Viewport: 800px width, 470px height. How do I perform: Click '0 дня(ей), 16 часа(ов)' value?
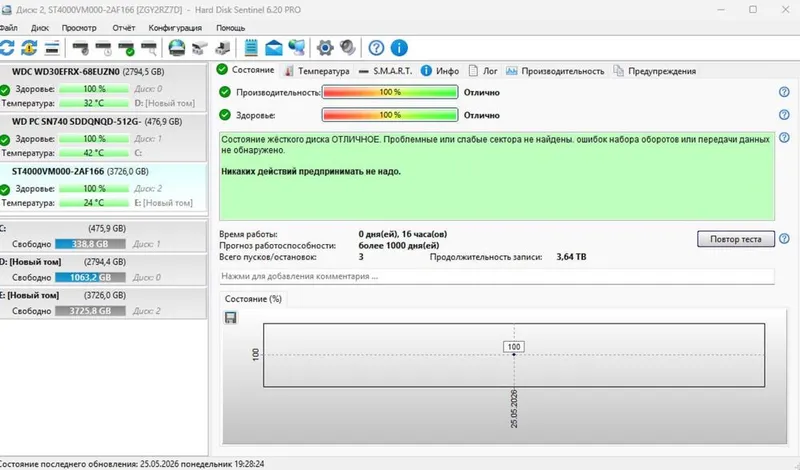pyautogui.click(x=403, y=234)
